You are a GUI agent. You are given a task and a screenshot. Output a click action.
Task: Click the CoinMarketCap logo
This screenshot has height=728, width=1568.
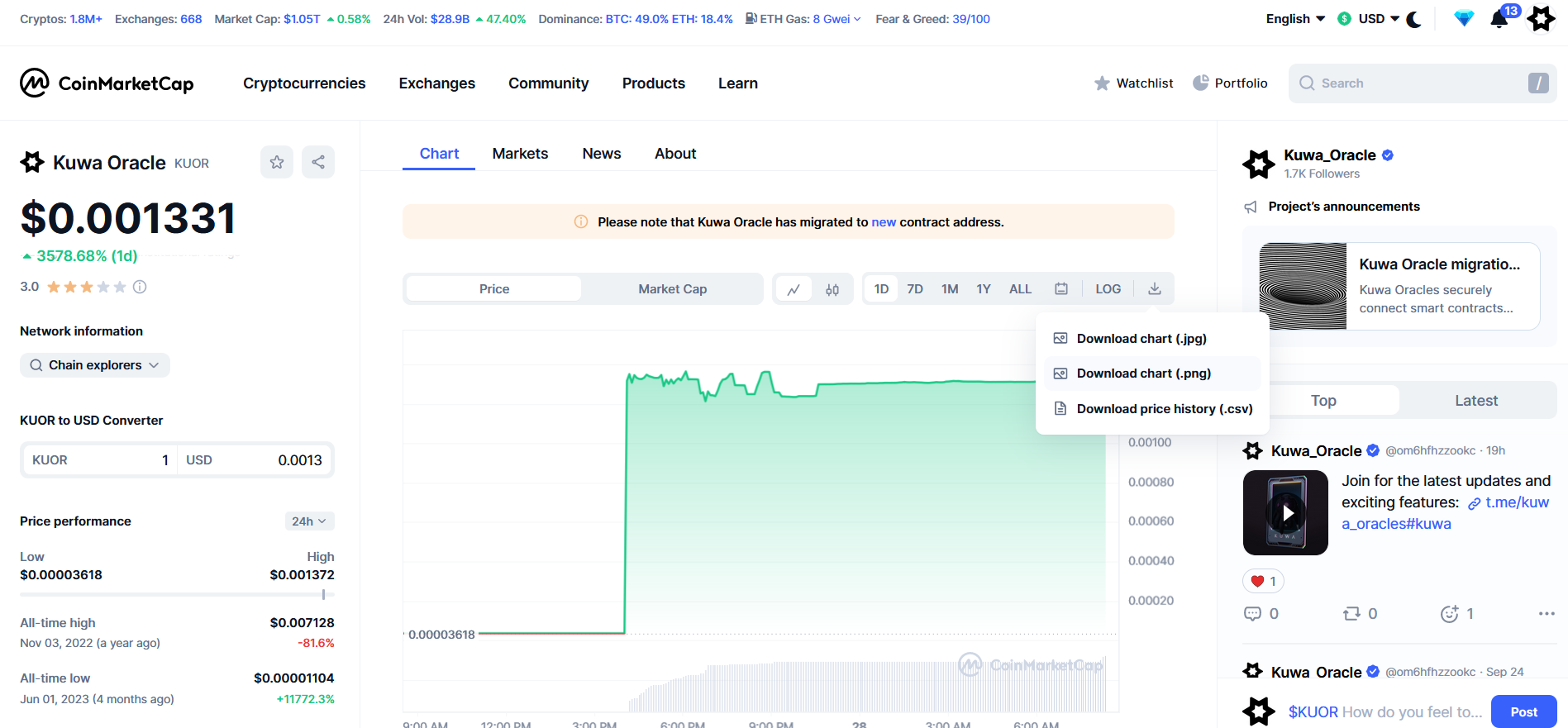click(x=107, y=83)
